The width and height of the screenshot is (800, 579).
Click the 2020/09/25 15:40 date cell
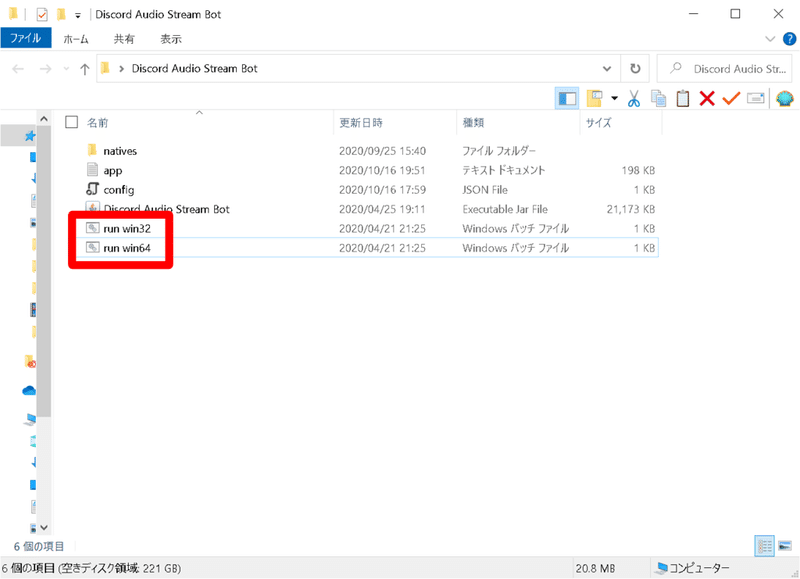click(x=382, y=151)
